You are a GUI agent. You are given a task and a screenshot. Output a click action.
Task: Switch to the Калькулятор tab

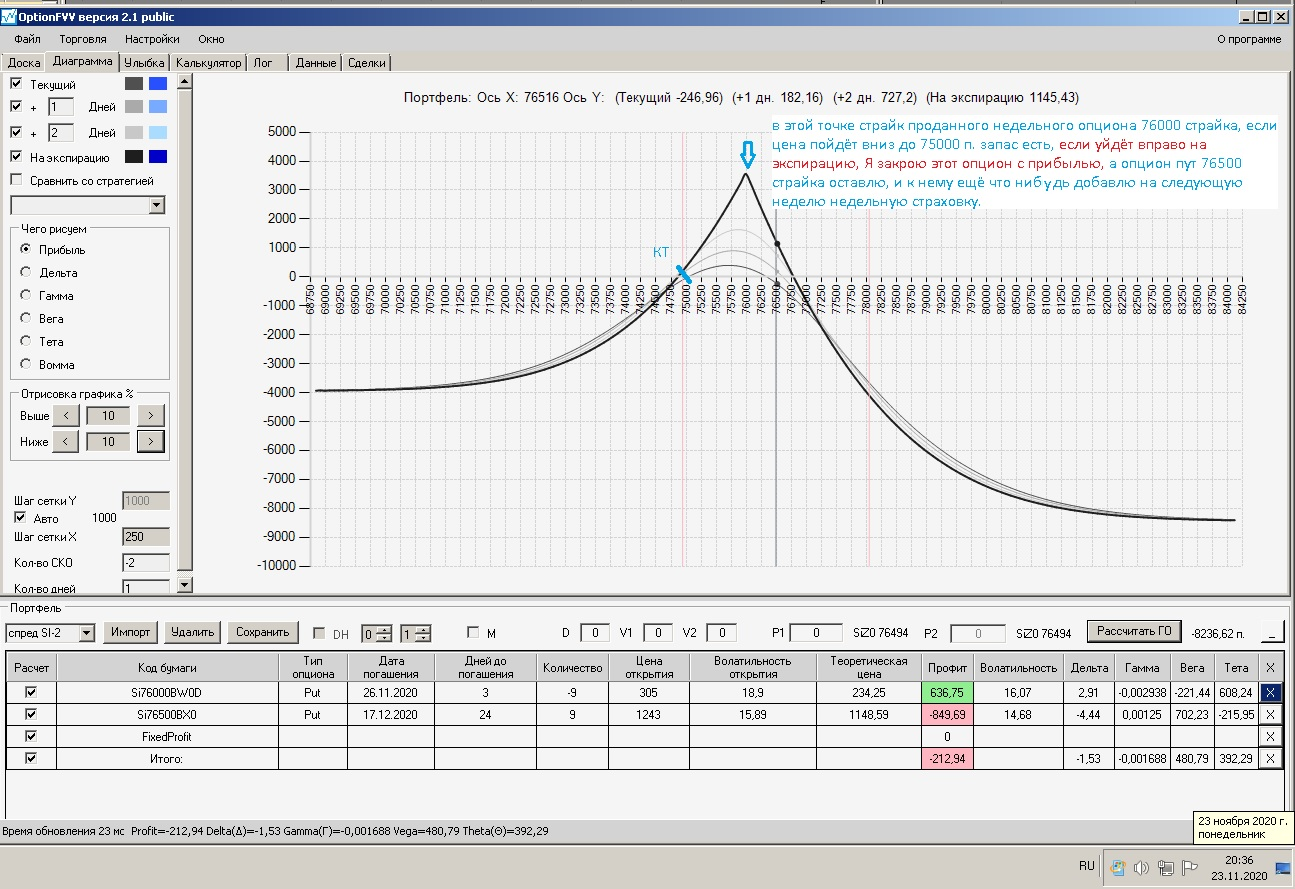(x=208, y=63)
